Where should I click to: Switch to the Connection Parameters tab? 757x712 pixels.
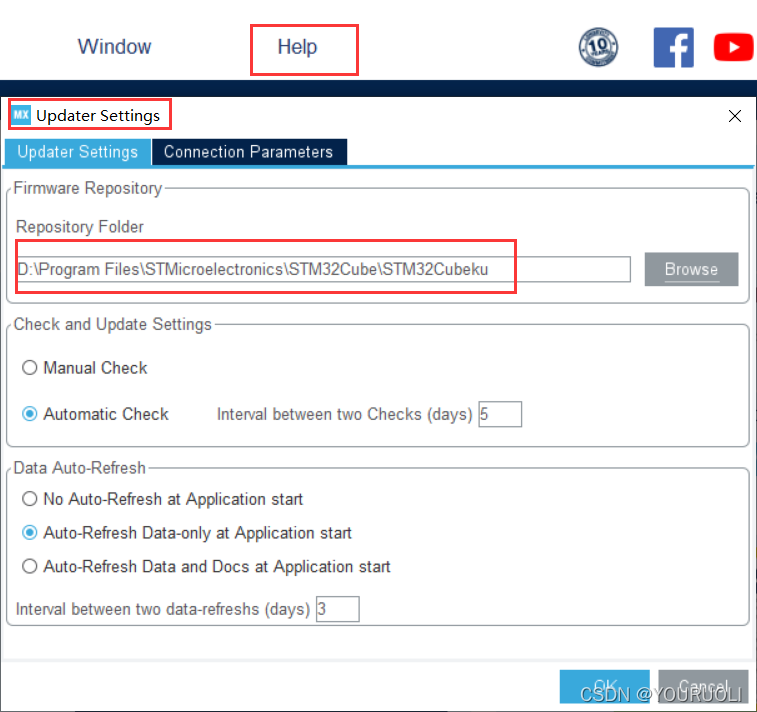coord(249,152)
